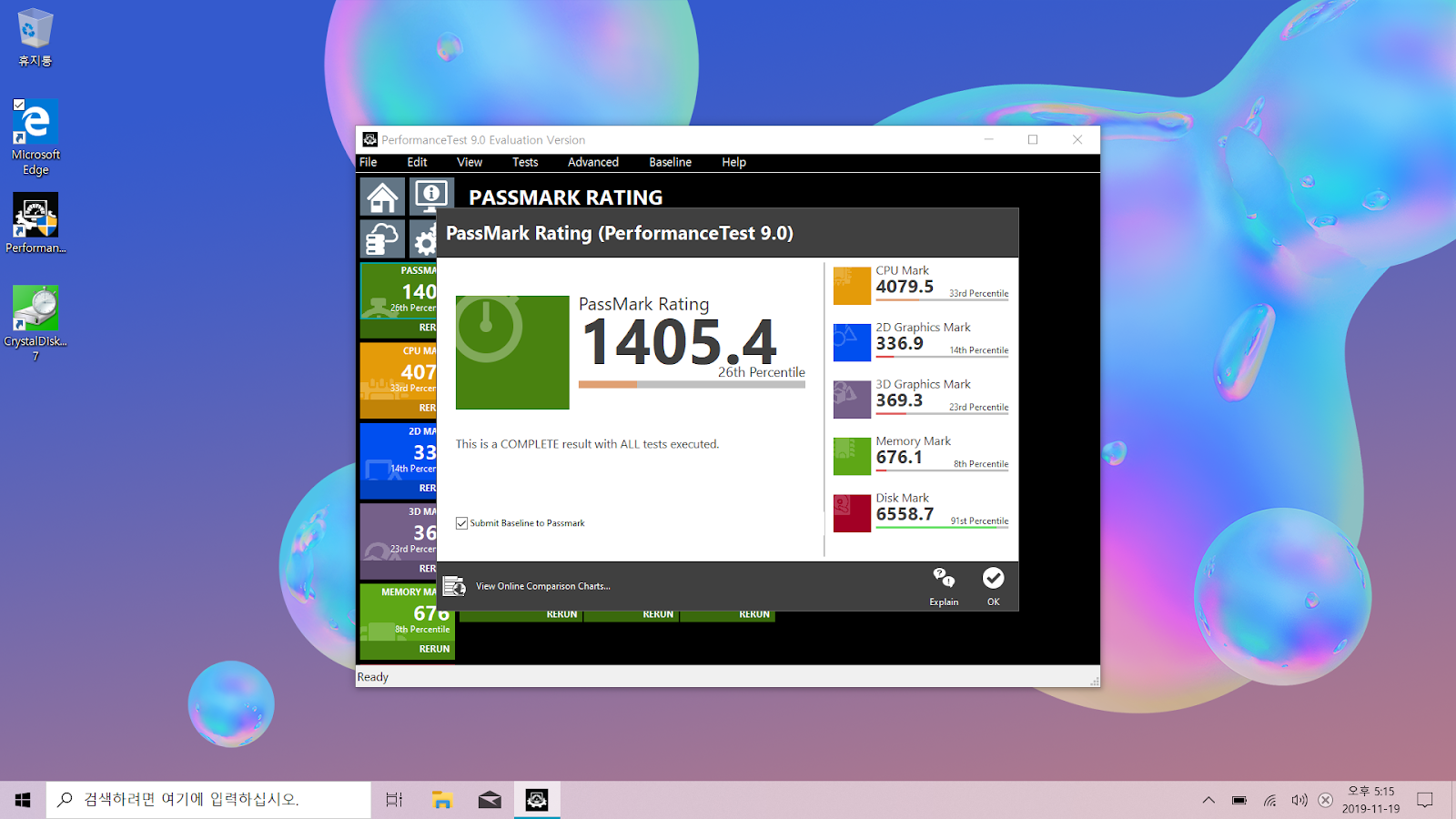Image resolution: width=1456 pixels, height=819 pixels.
Task: Click the red Disk Mark icon
Action: click(852, 513)
